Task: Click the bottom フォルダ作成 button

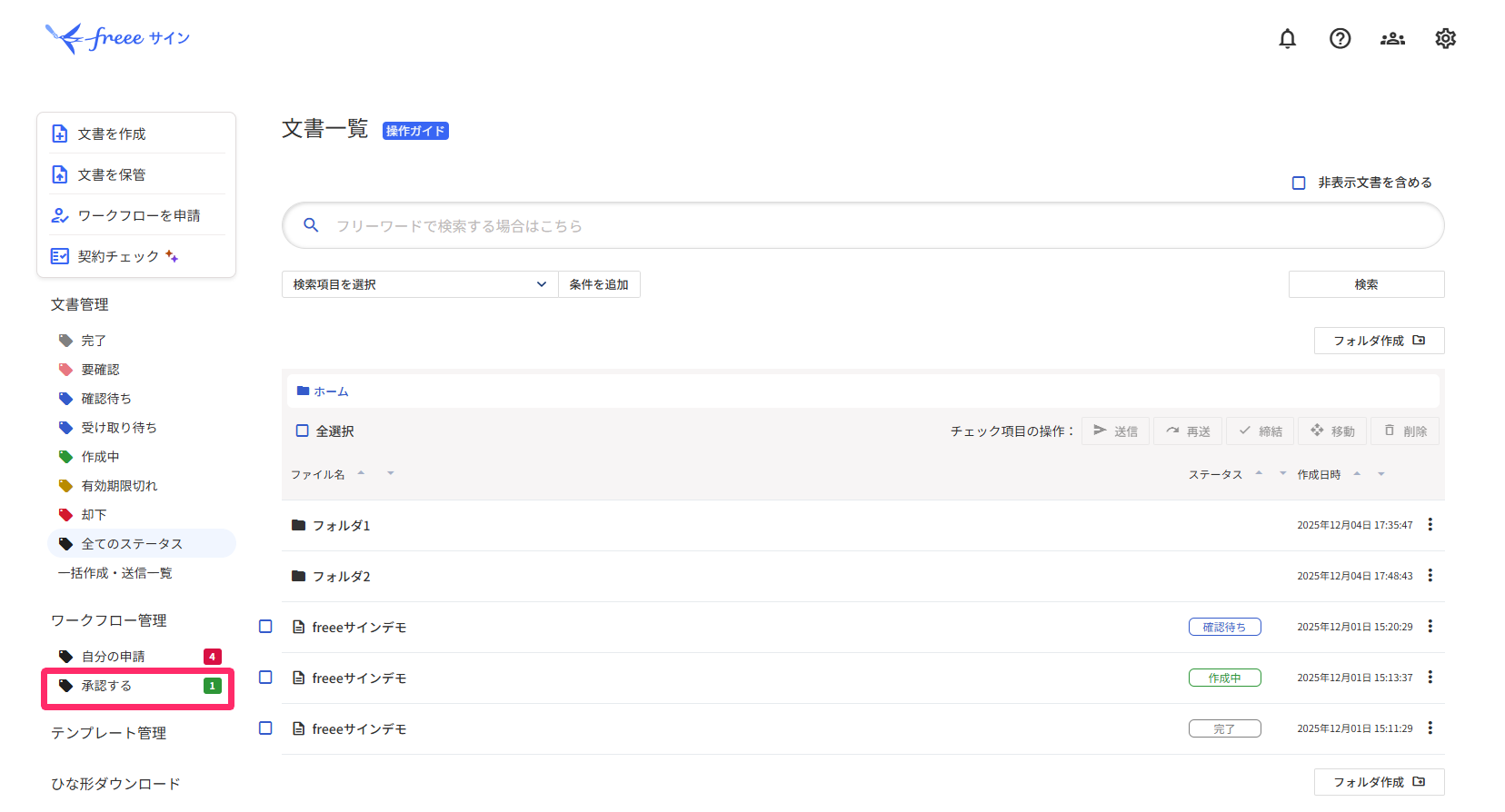Action: (1379, 782)
